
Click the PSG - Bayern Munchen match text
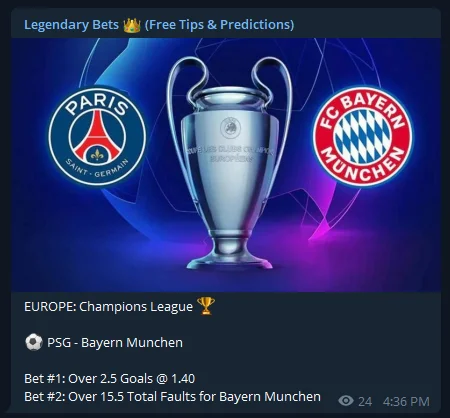pos(115,343)
